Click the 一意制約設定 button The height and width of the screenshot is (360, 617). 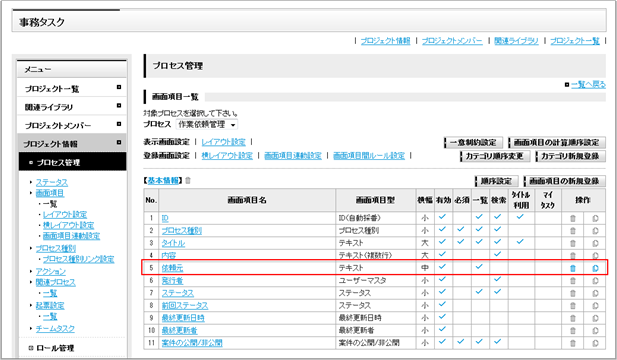tap(473, 142)
